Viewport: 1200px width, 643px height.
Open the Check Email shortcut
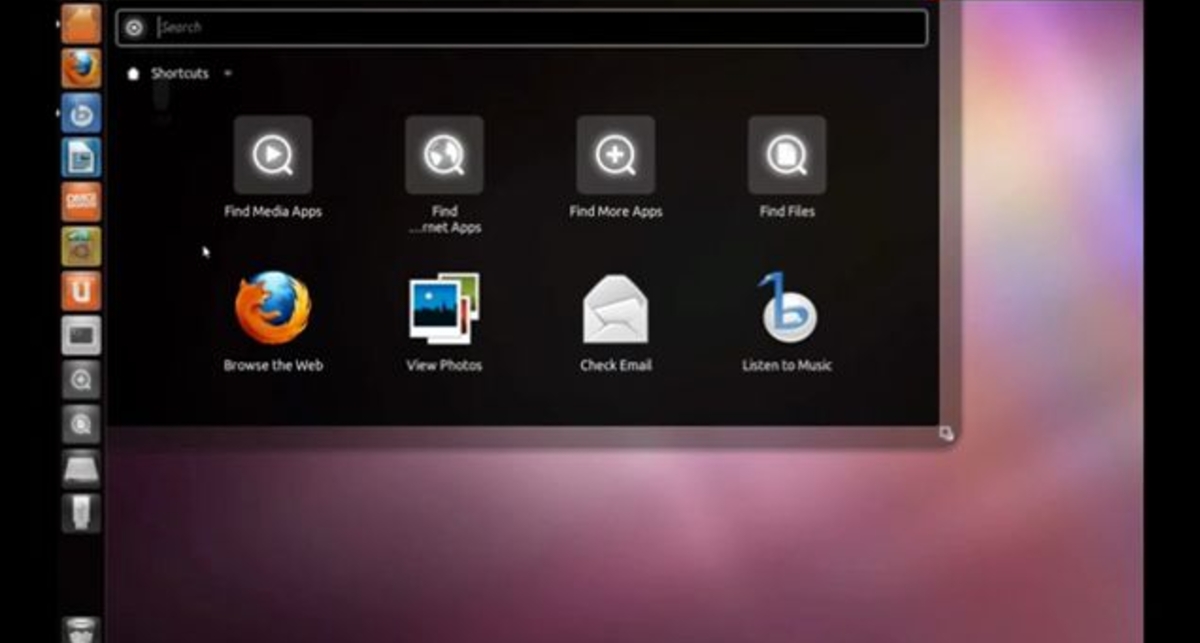coord(615,310)
